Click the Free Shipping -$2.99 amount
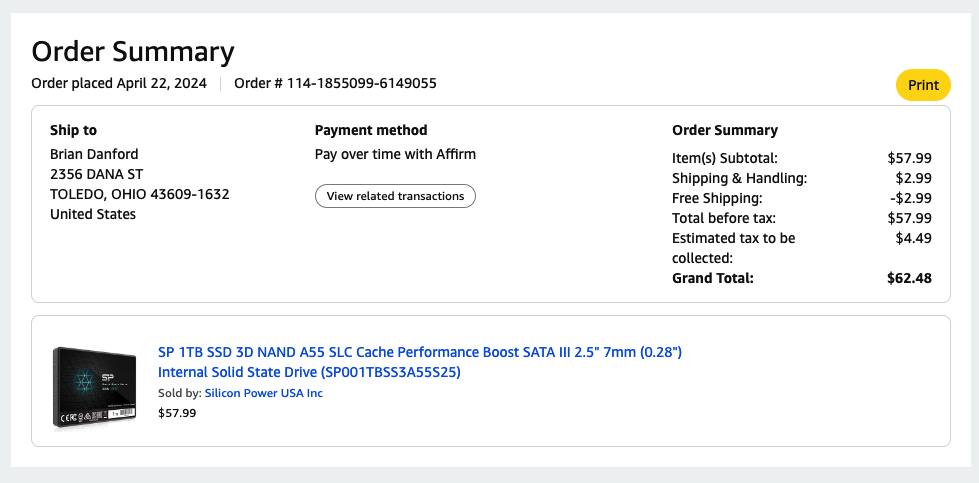The image size is (979, 483). [x=910, y=198]
